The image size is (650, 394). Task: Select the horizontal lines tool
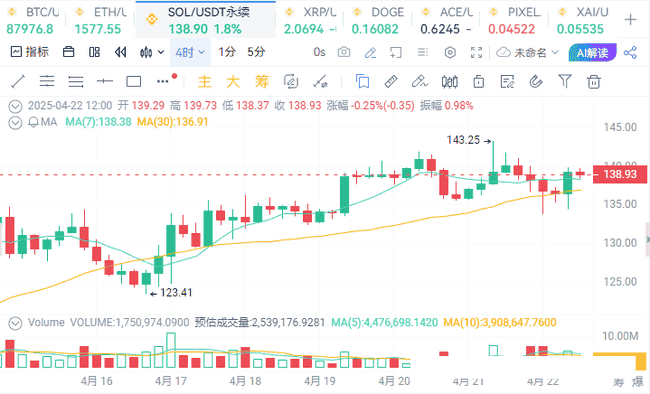pyautogui.click(x=75, y=82)
